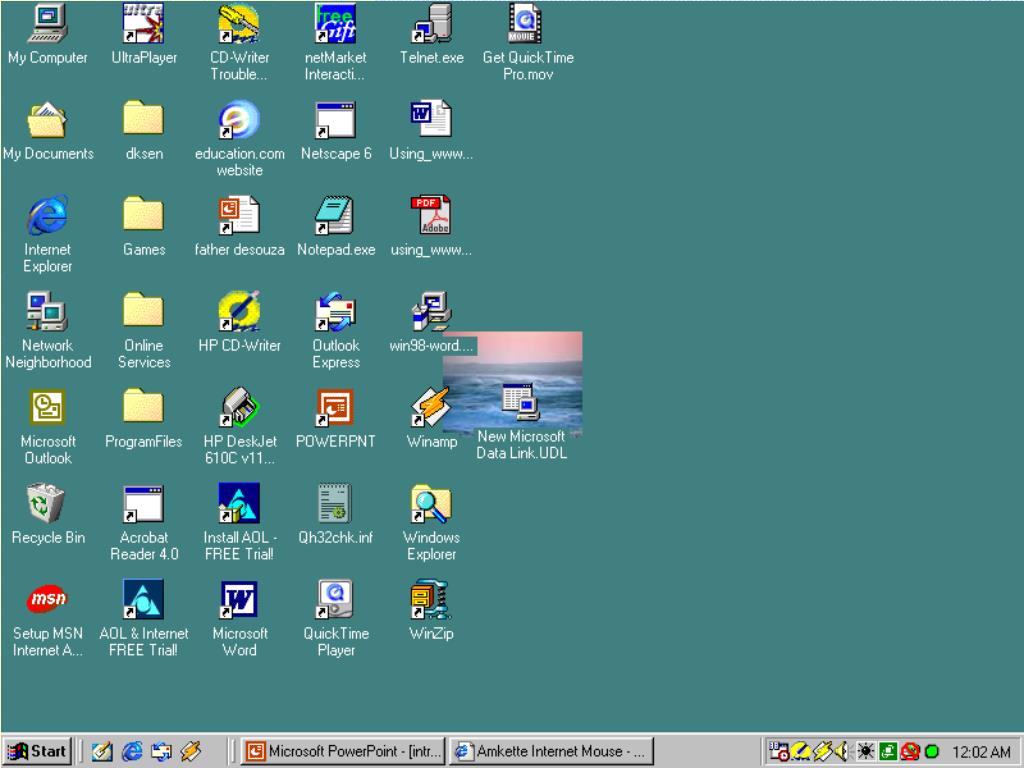Image resolution: width=1024 pixels, height=768 pixels.
Task: Click the HP CD-Writer shortcut
Action: (x=239, y=311)
